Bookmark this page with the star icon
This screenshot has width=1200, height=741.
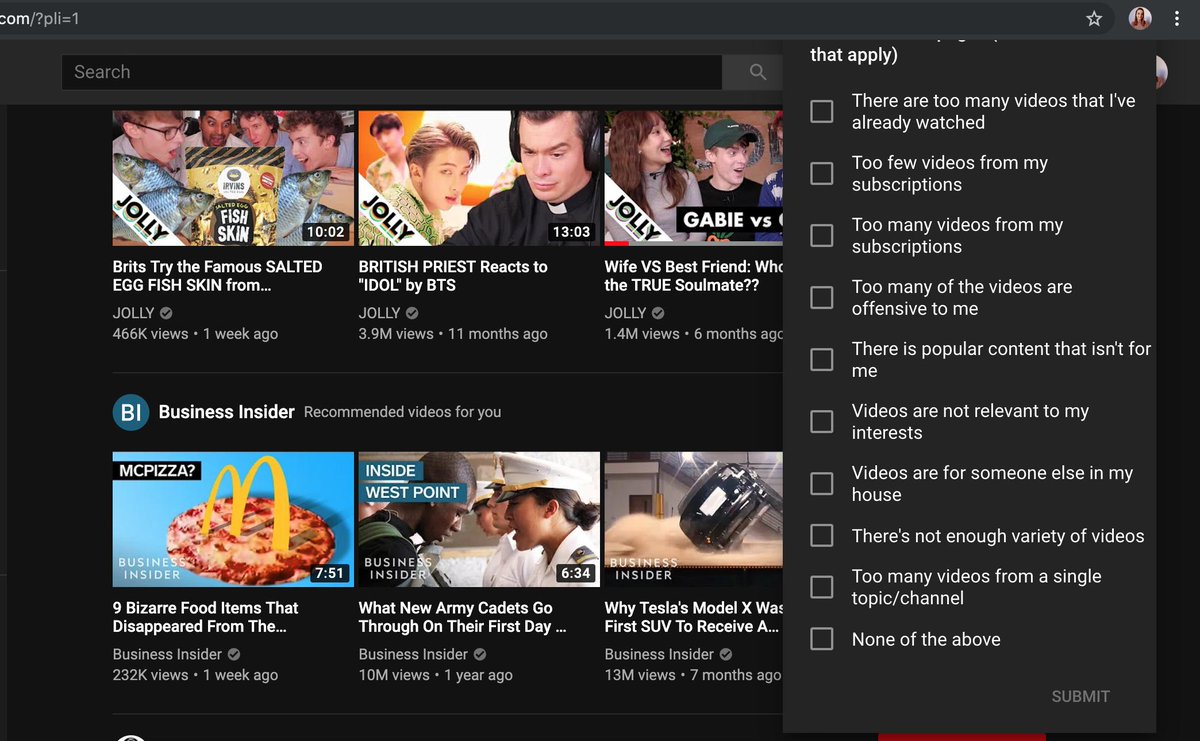click(x=1094, y=18)
